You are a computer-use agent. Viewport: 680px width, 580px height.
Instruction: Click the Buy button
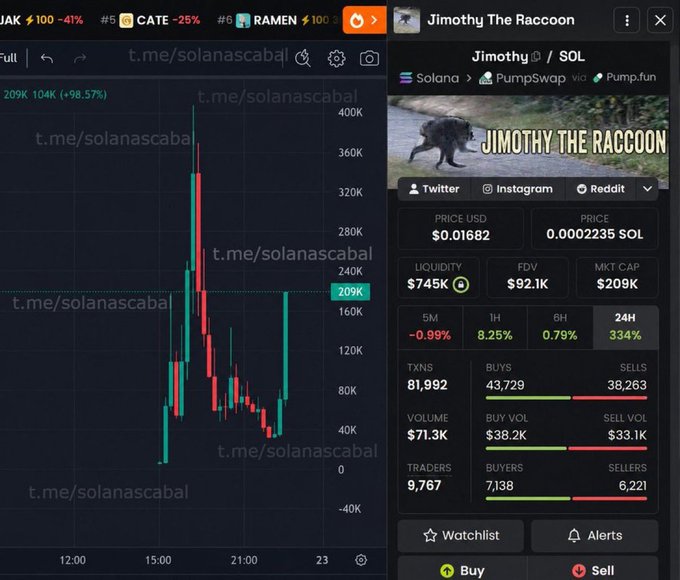462,570
